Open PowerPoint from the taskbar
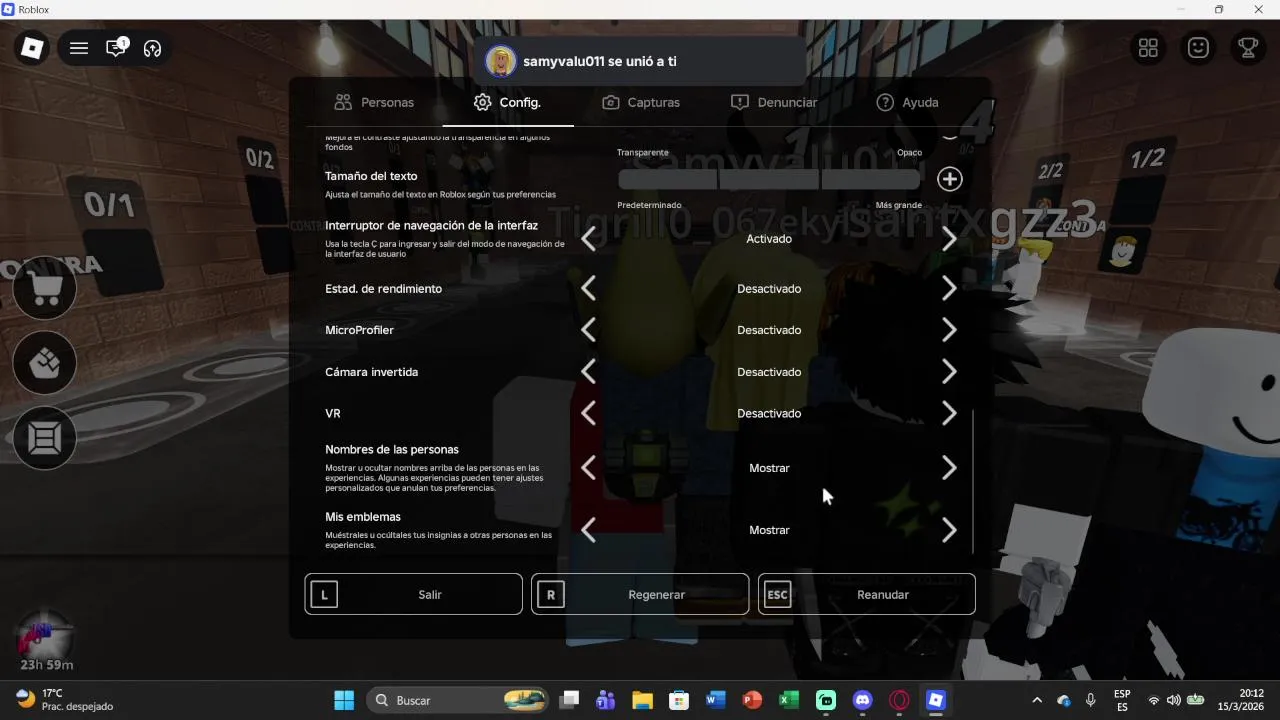1280x720 pixels. [x=752, y=700]
